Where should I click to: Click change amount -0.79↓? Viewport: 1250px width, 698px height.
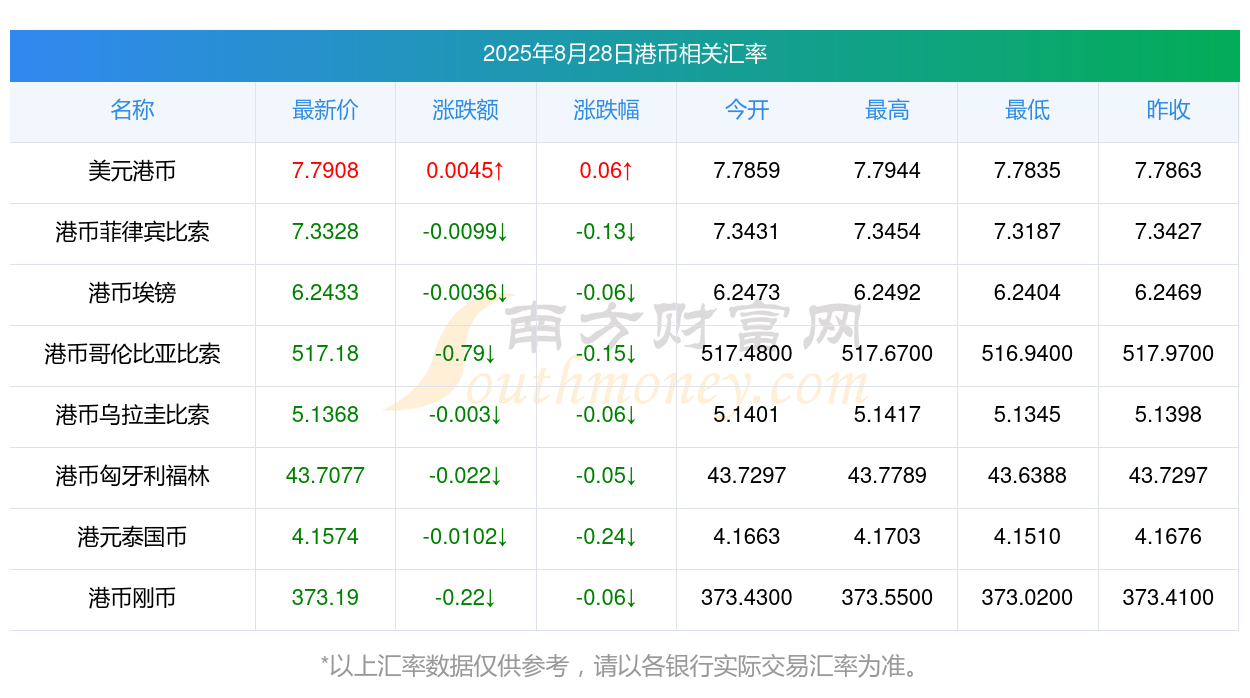[x=466, y=354]
